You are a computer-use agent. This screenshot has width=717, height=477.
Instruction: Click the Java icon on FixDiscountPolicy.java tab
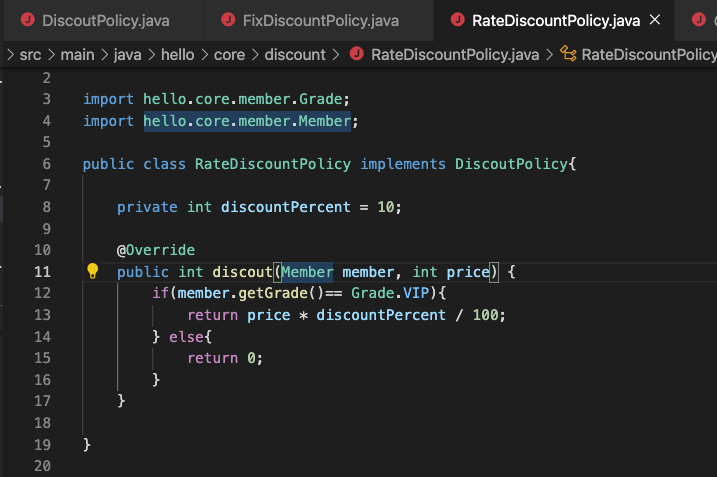click(228, 20)
